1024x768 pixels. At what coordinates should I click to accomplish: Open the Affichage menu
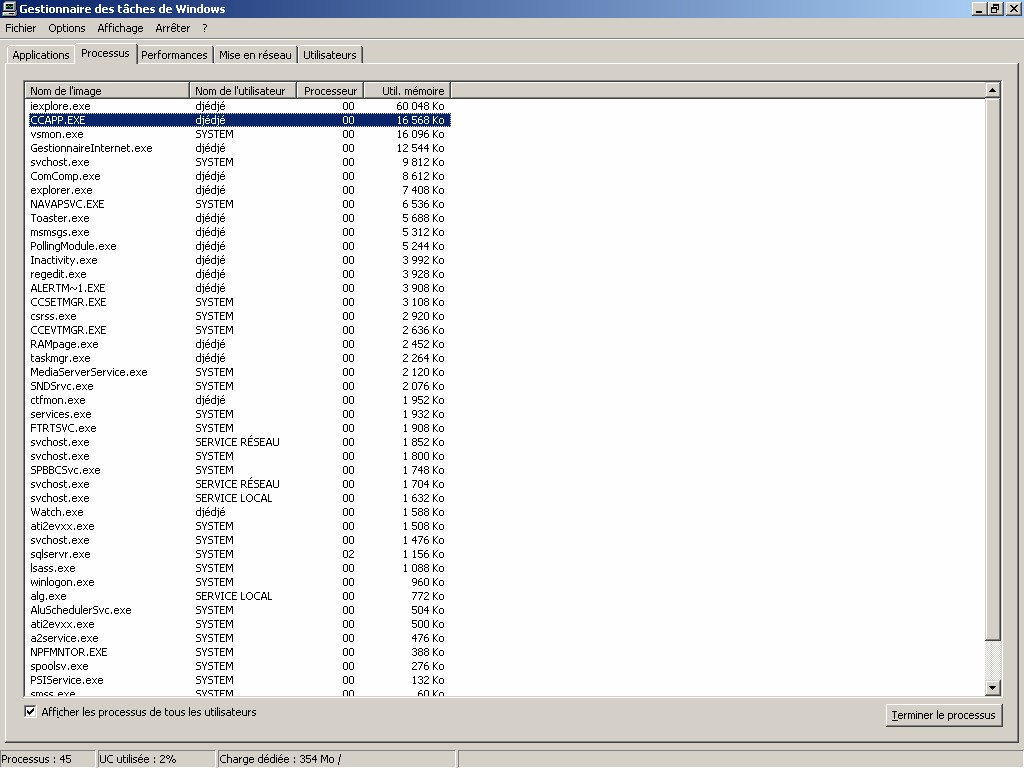coord(120,28)
